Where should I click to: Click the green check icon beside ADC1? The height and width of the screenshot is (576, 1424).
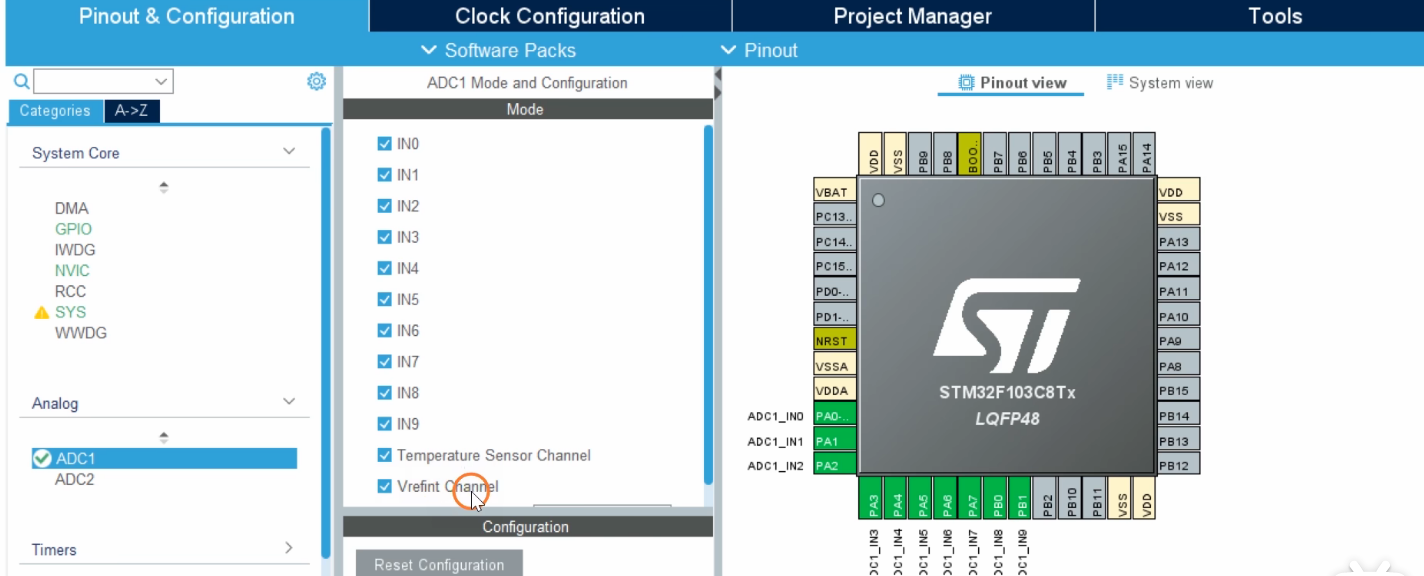42,458
